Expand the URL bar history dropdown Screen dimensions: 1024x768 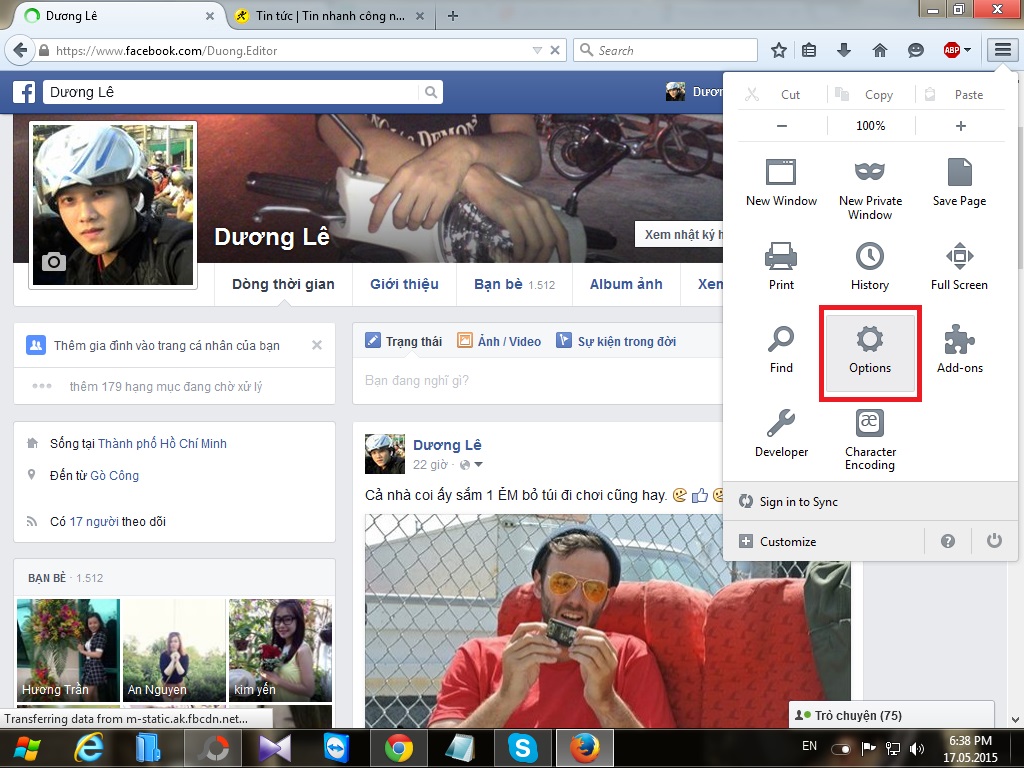tap(537, 50)
